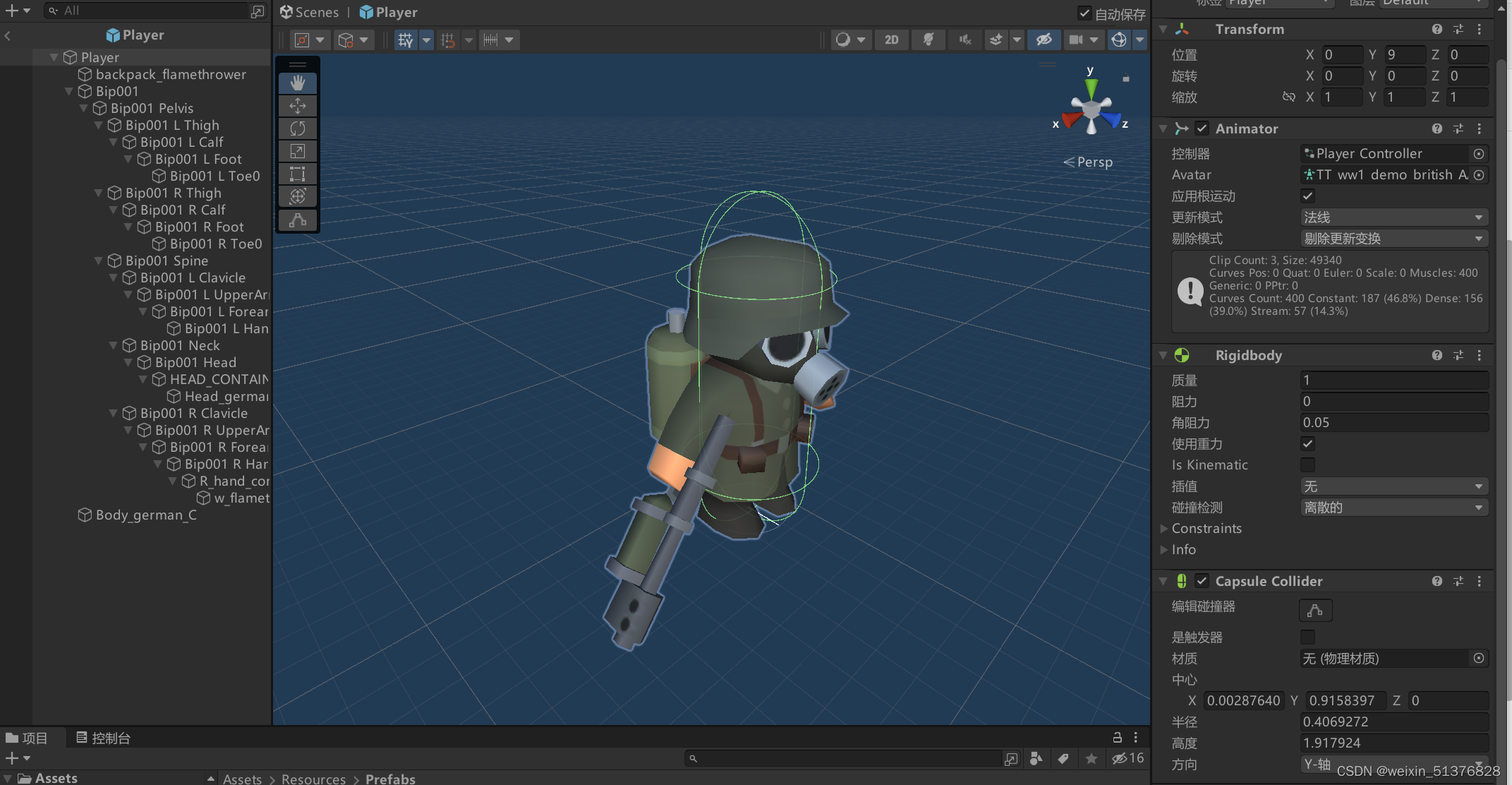Pick Player Controller object selector circle
The image size is (1512, 785).
1479,153
